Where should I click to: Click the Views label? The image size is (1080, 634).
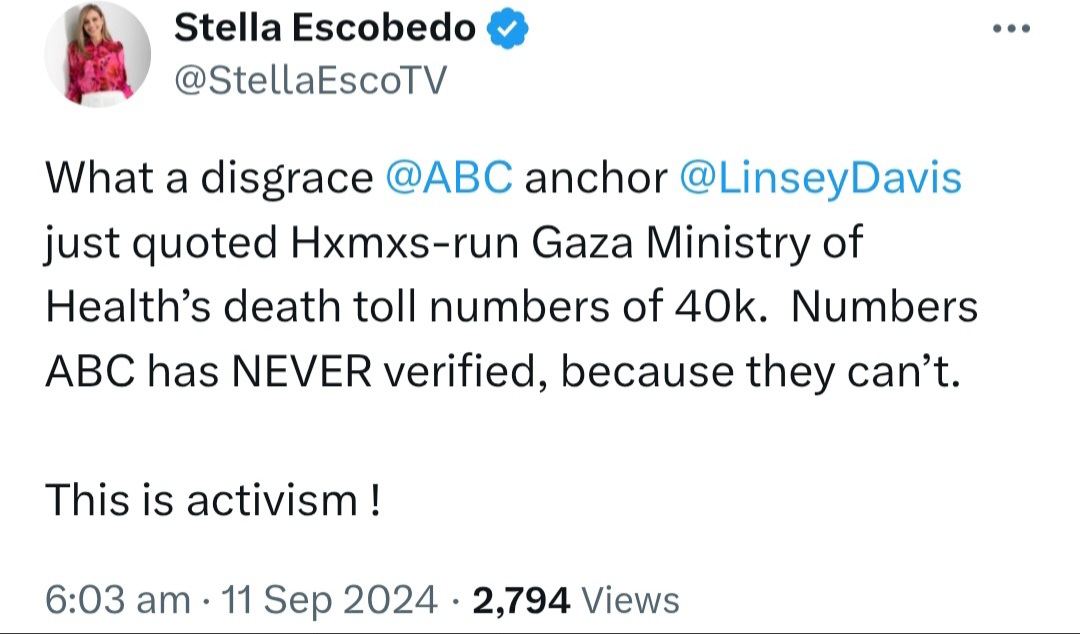[631, 600]
